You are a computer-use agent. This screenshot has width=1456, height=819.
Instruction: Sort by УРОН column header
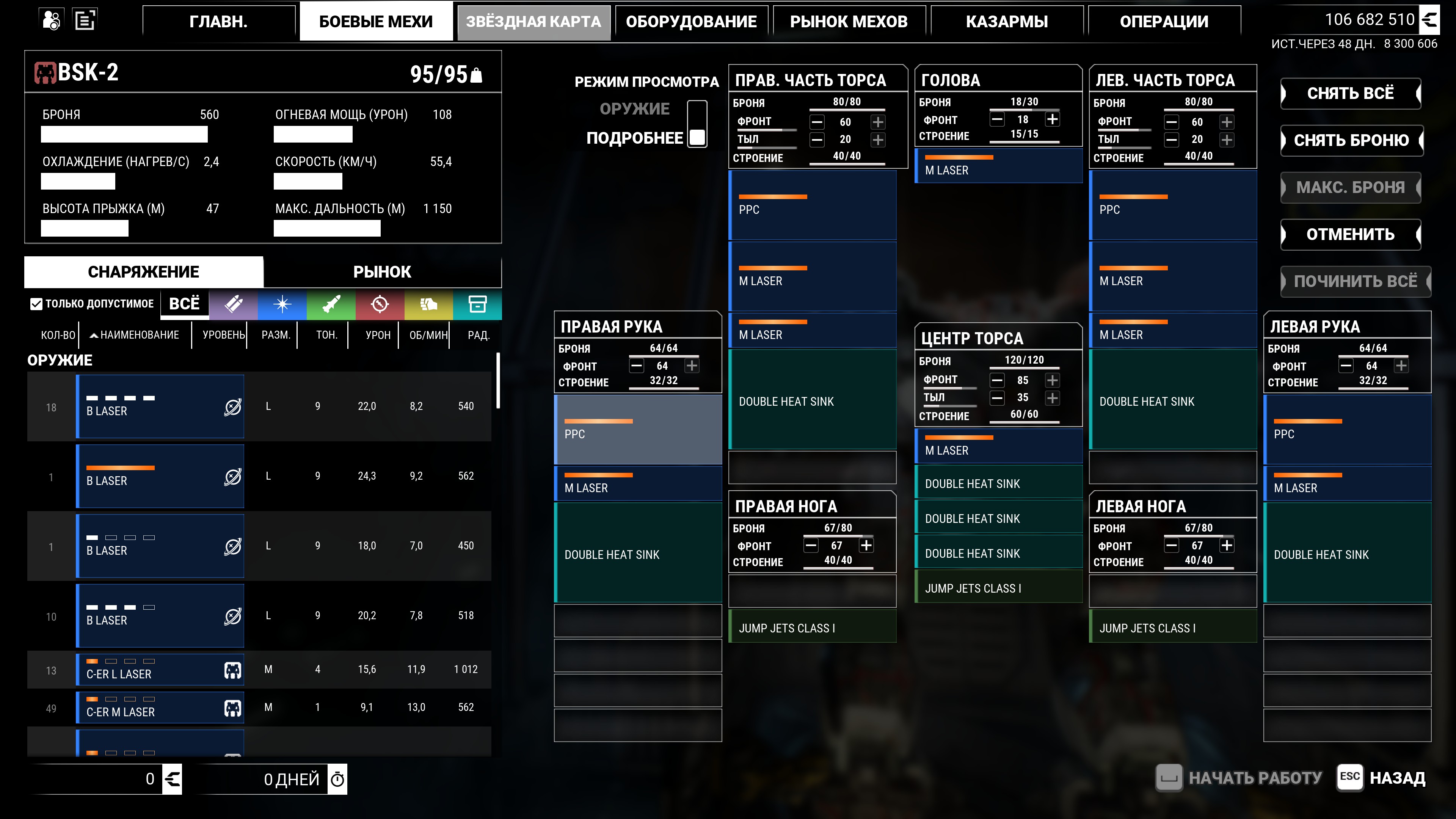(378, 335)
